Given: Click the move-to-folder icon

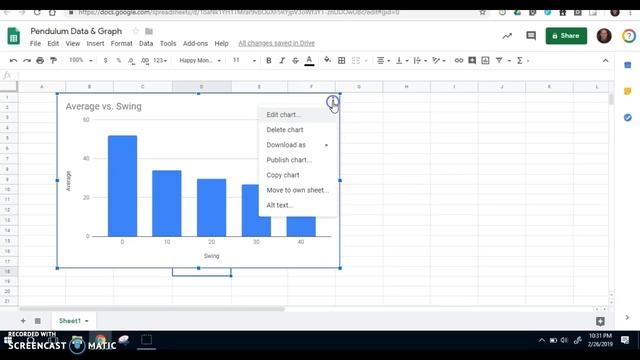Looking at the screenshot, I should [149, 31].
